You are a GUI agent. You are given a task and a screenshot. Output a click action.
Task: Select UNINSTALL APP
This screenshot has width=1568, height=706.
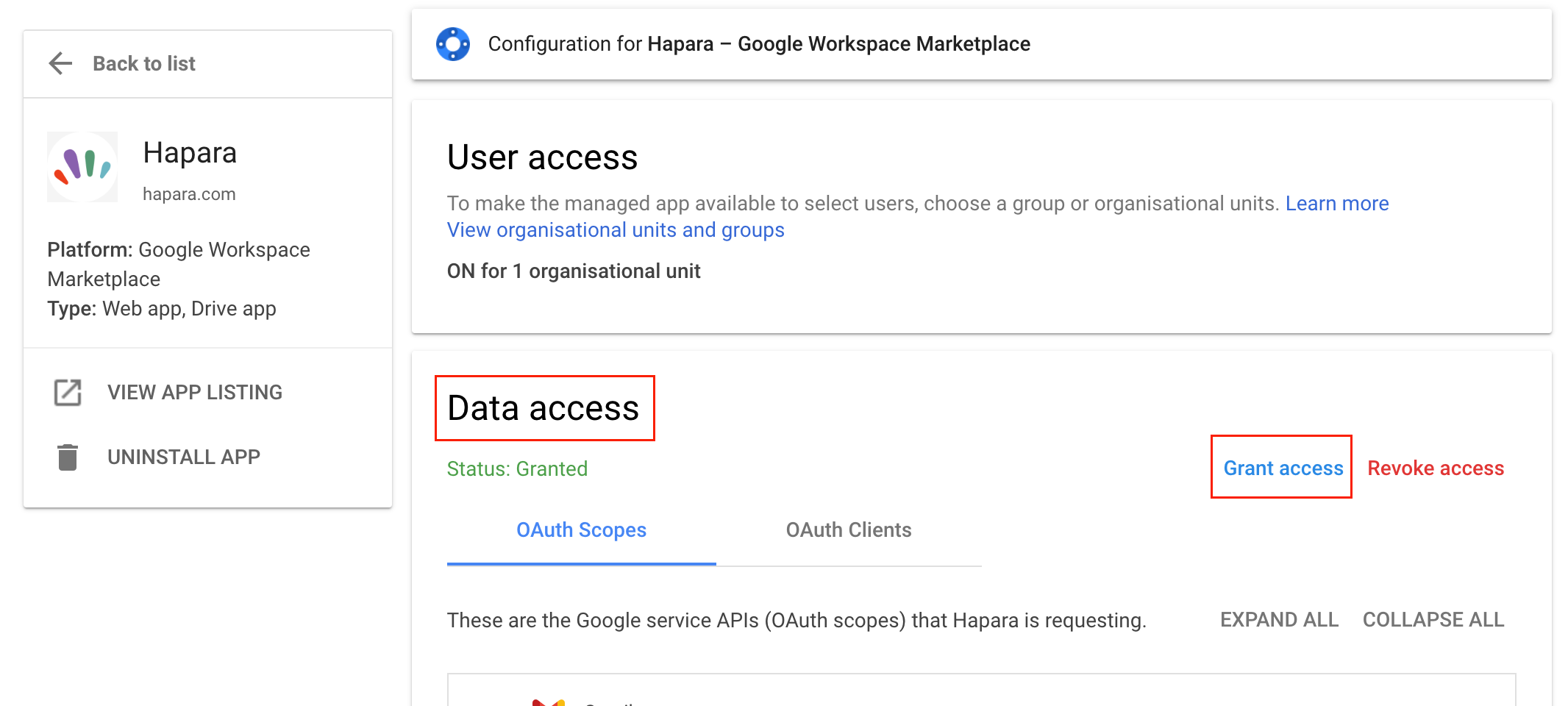click(184, 457)
